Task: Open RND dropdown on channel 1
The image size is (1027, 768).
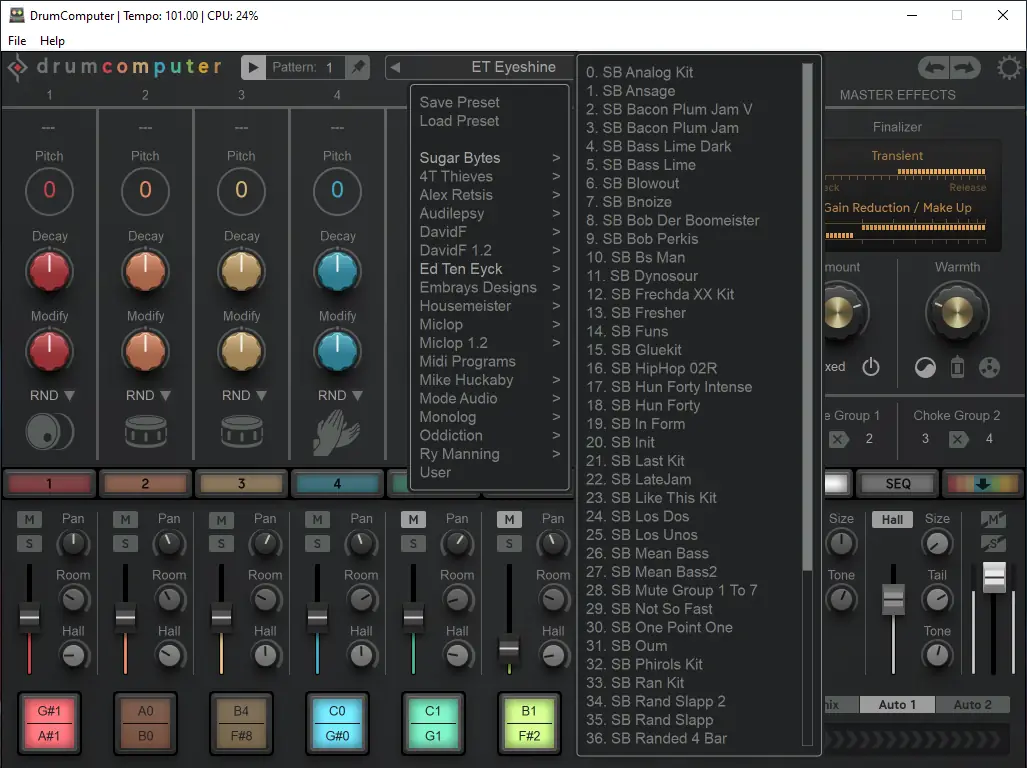Action: (x=52, y=395)
